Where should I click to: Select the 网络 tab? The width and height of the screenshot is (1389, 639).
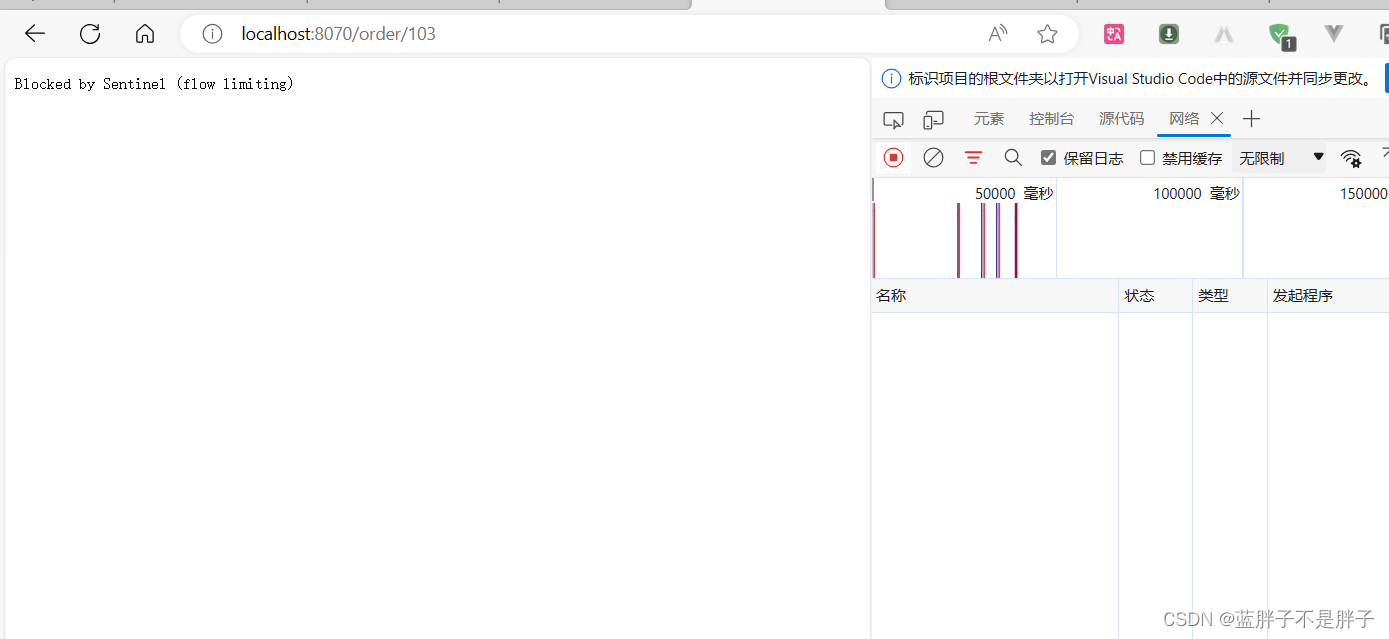(x=1184, y=119)
